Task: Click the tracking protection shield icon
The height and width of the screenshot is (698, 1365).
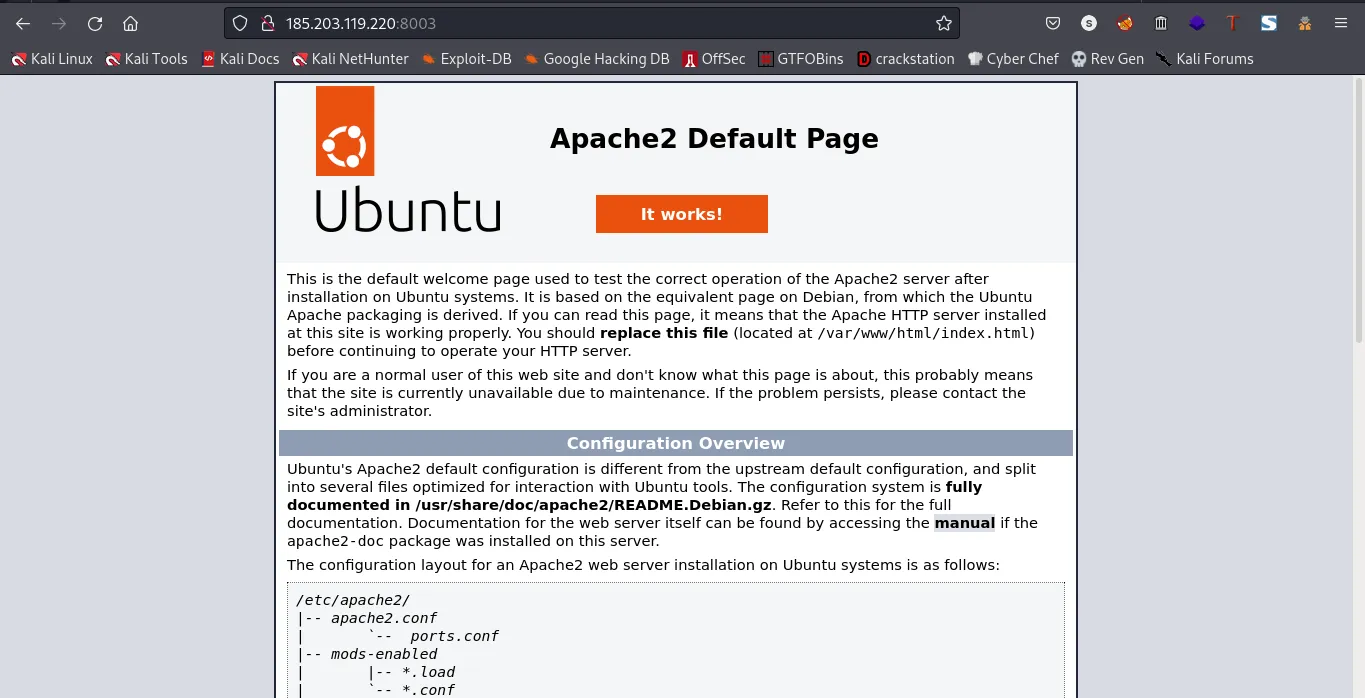Action: [x=240, y=23]
